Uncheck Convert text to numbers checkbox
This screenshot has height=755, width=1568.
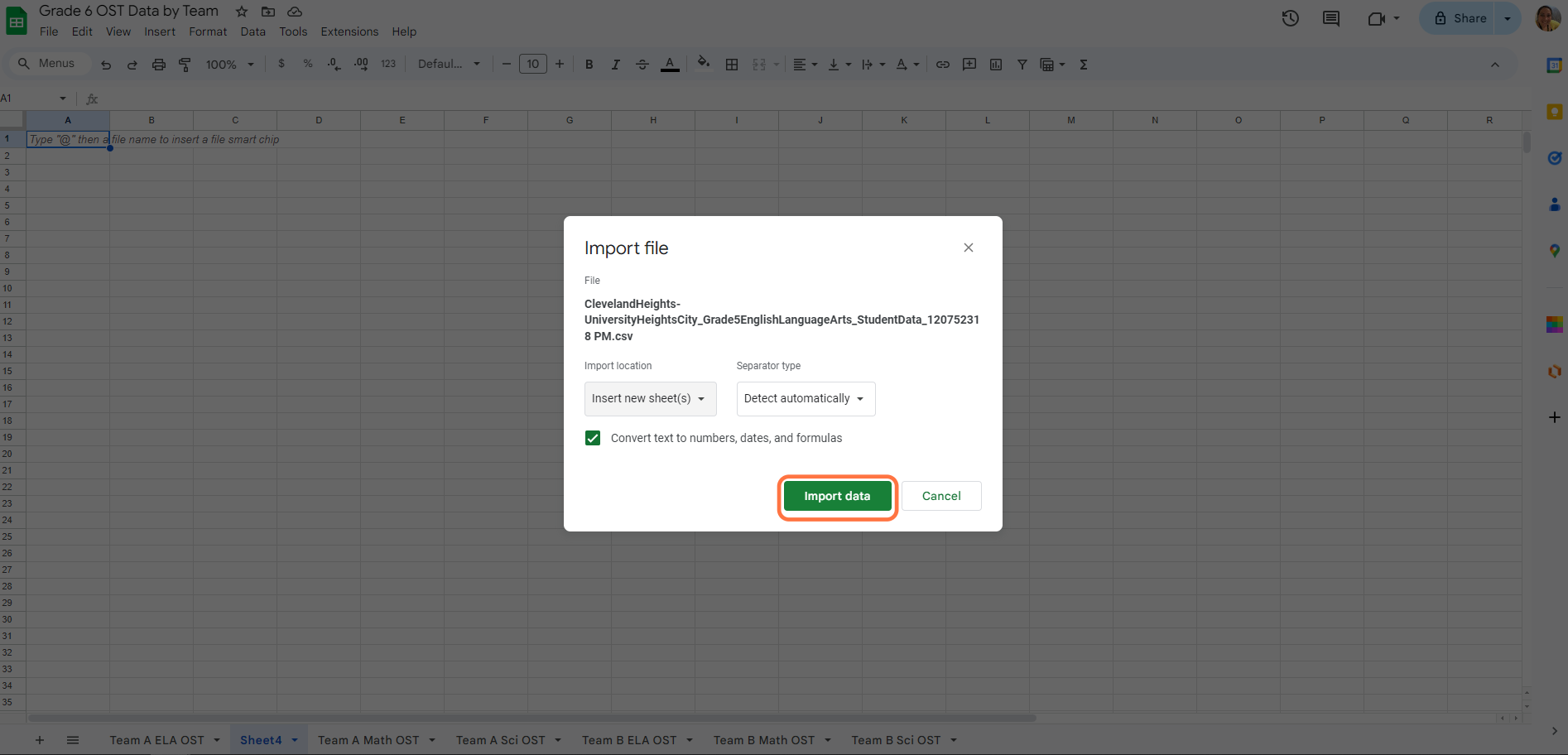click(593, 438)
